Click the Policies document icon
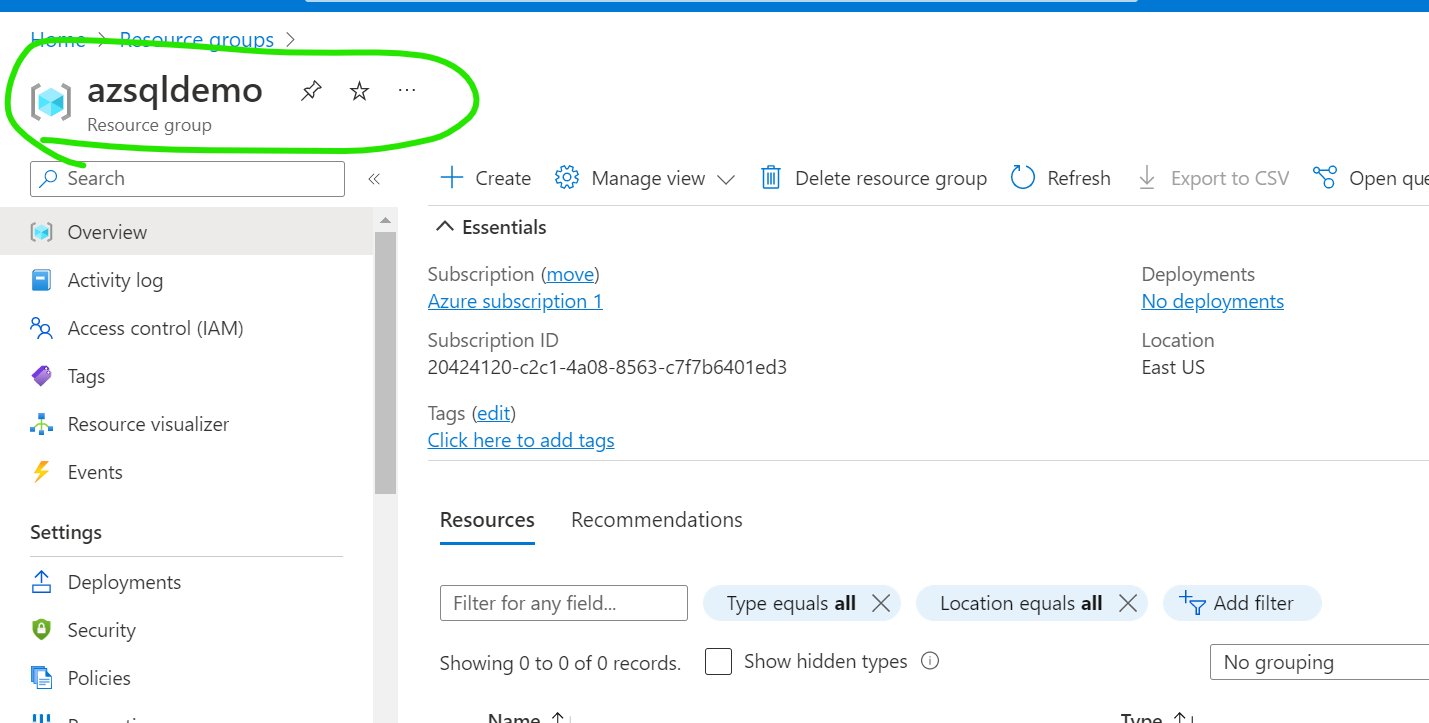1429x723 pixels. point(41,678)
